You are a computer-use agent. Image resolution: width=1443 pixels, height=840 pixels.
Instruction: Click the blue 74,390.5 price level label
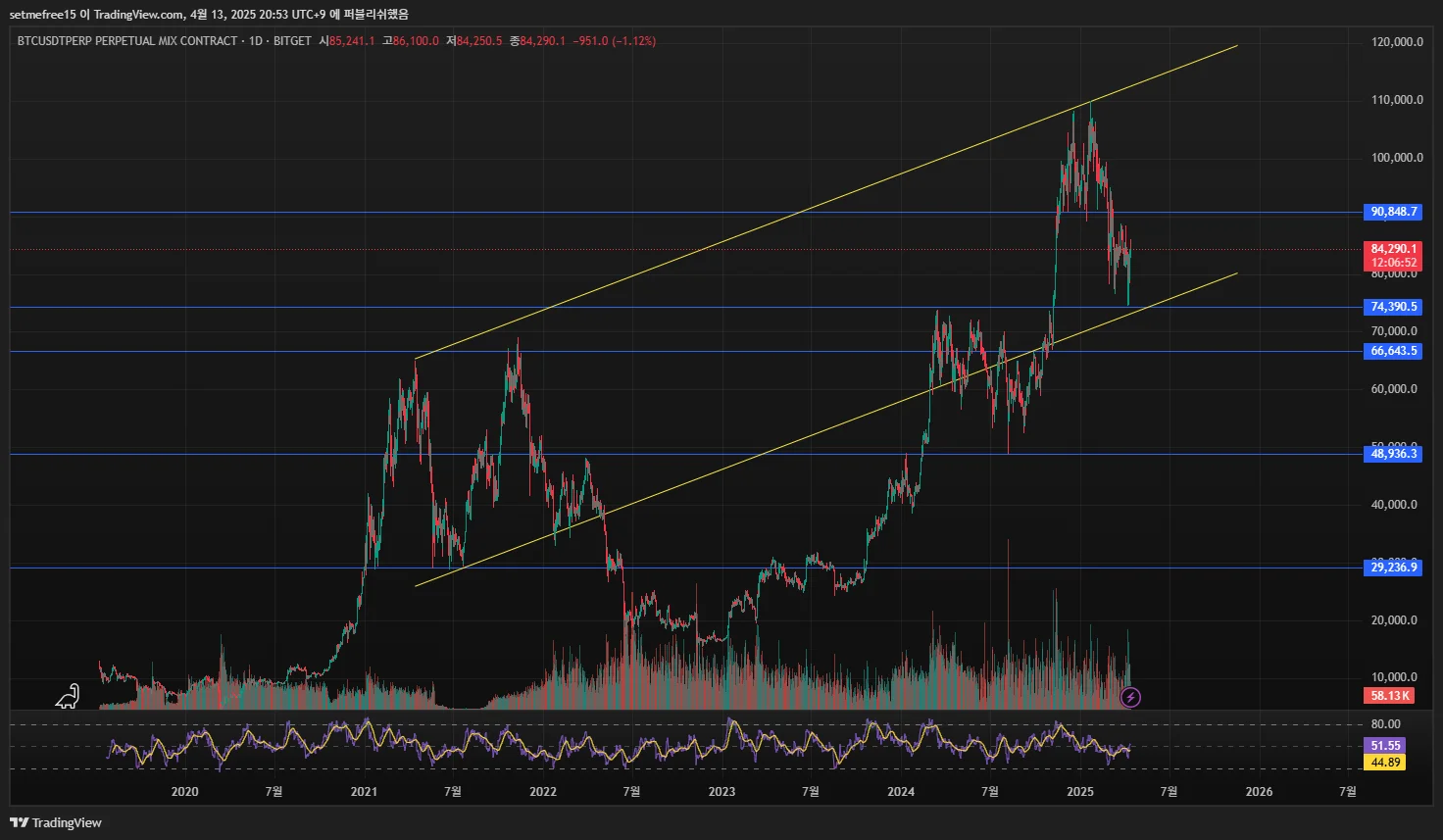[1393, 307]
